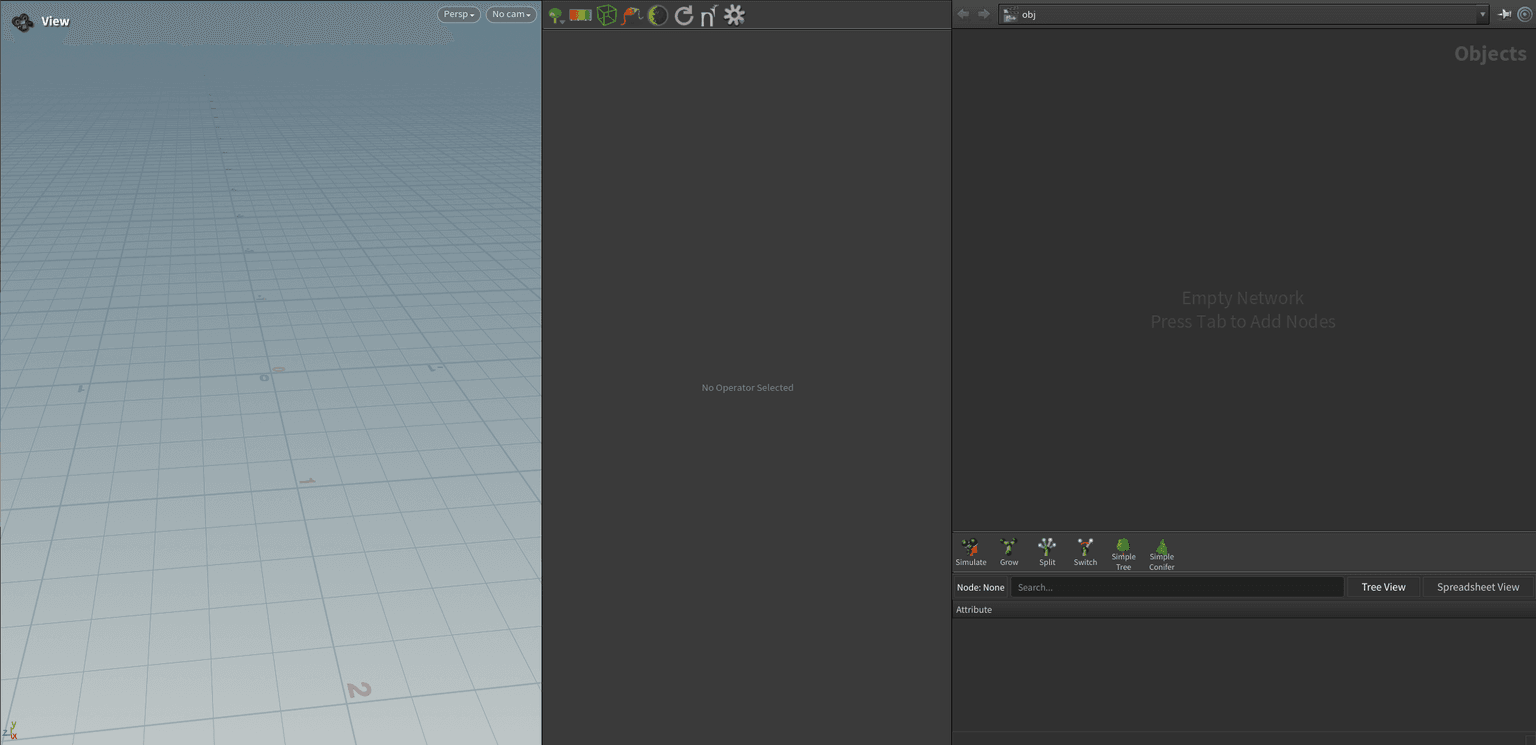Select the Grow tree tool

coord(1008,552)
